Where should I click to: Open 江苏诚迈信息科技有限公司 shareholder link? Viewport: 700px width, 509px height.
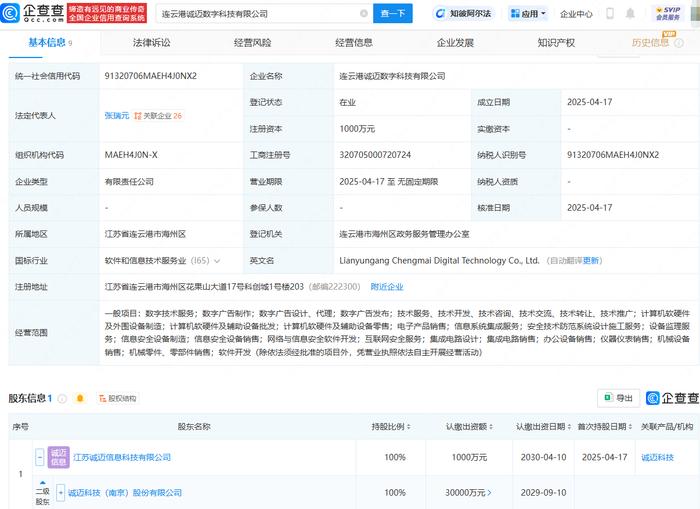tap(122, 457)
